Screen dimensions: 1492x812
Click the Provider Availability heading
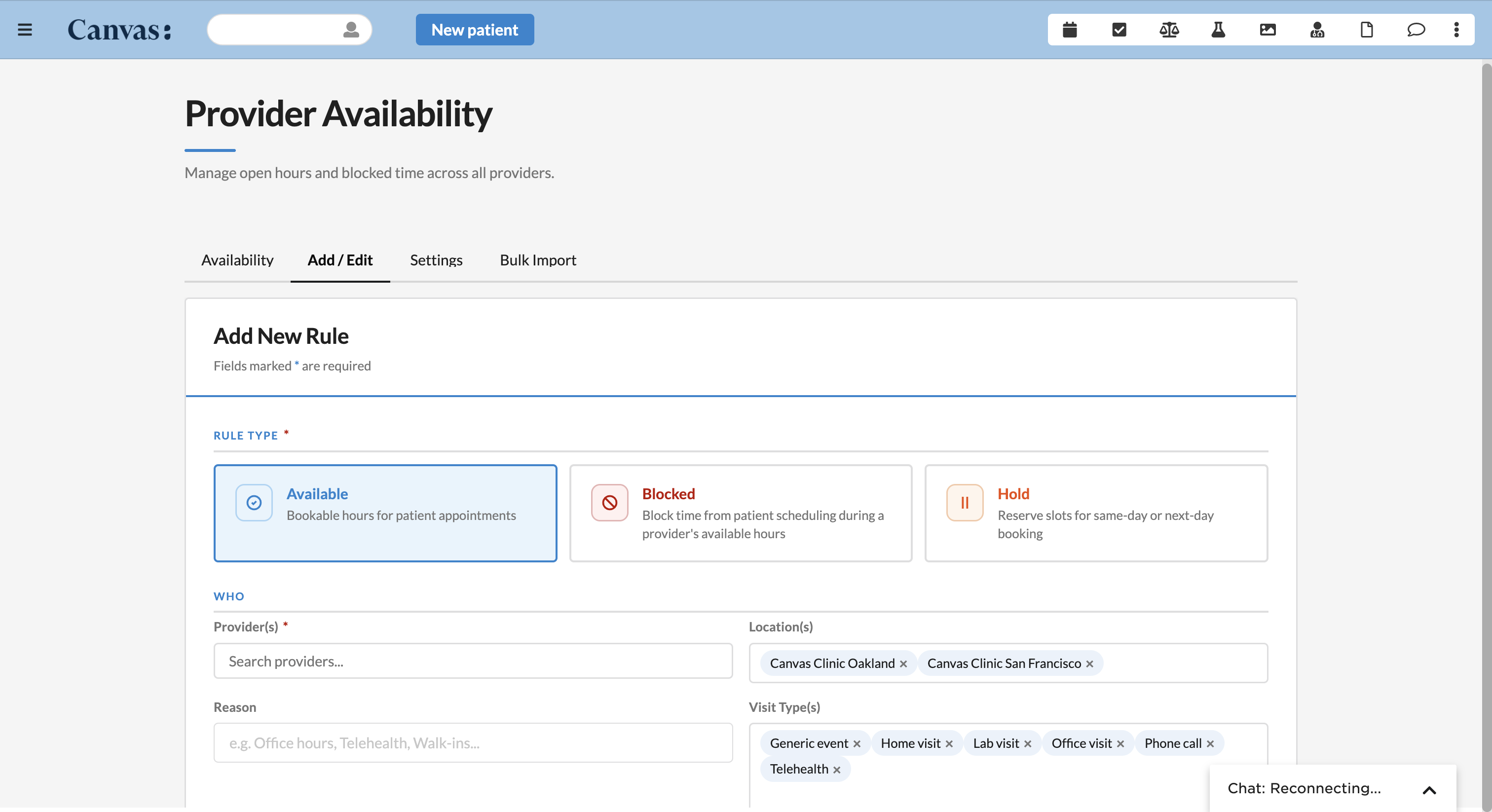(x=338, y=113)
